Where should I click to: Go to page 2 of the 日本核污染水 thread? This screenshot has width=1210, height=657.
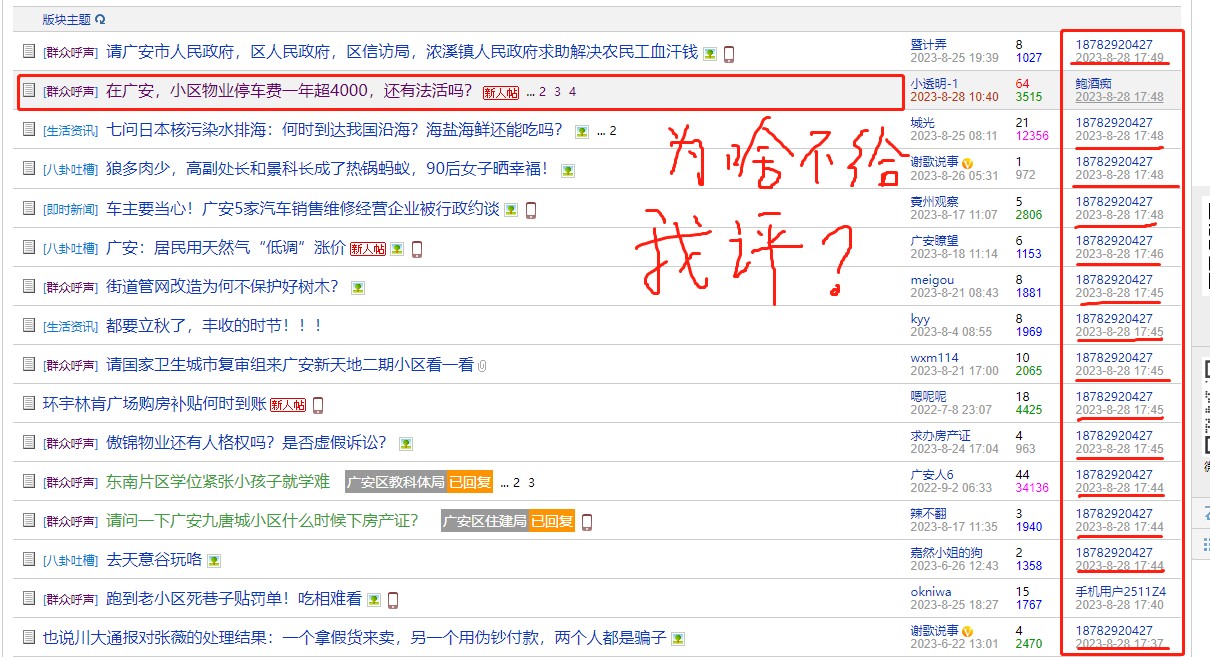click(613, 131)
